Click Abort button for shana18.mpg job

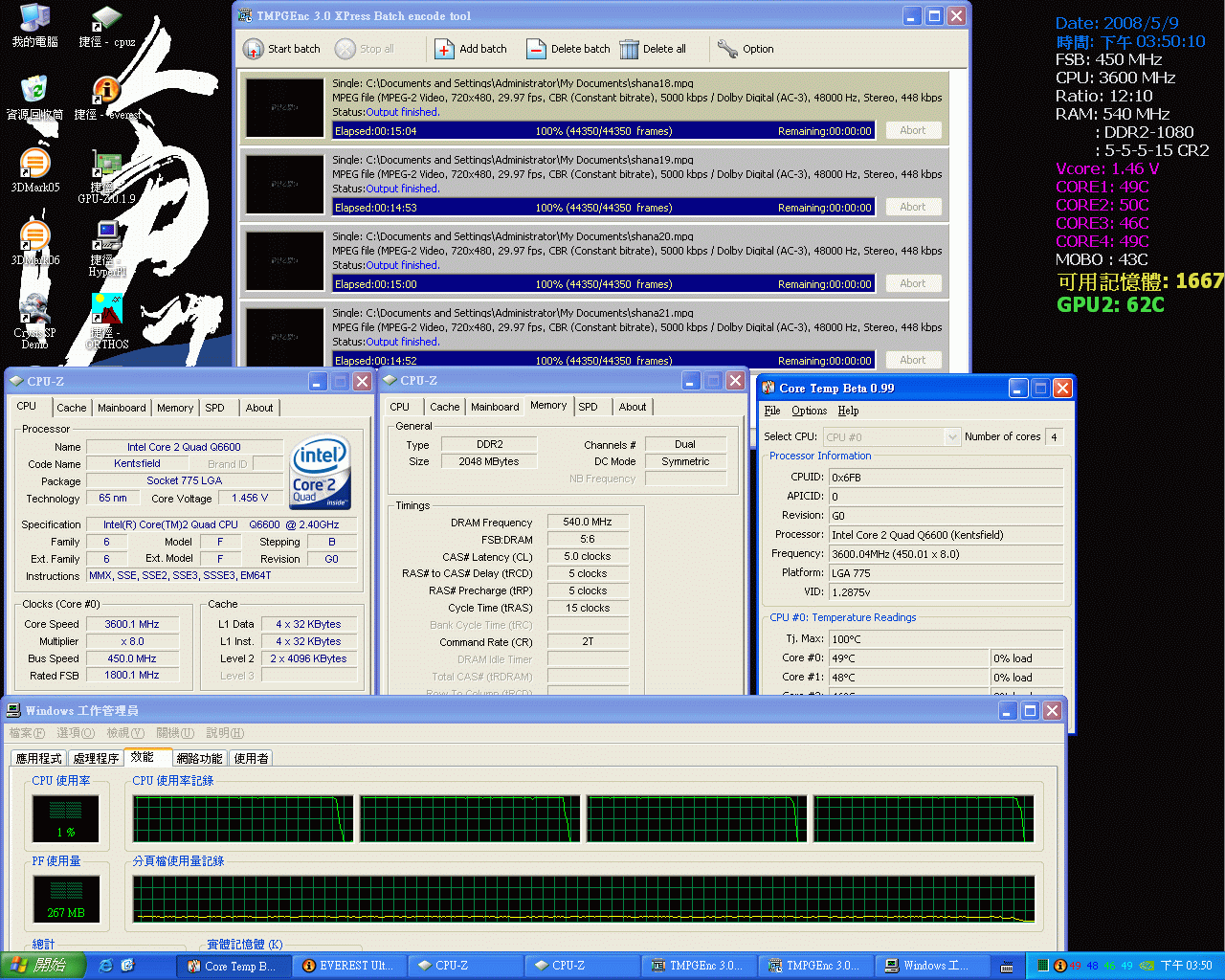pos(912,130)
